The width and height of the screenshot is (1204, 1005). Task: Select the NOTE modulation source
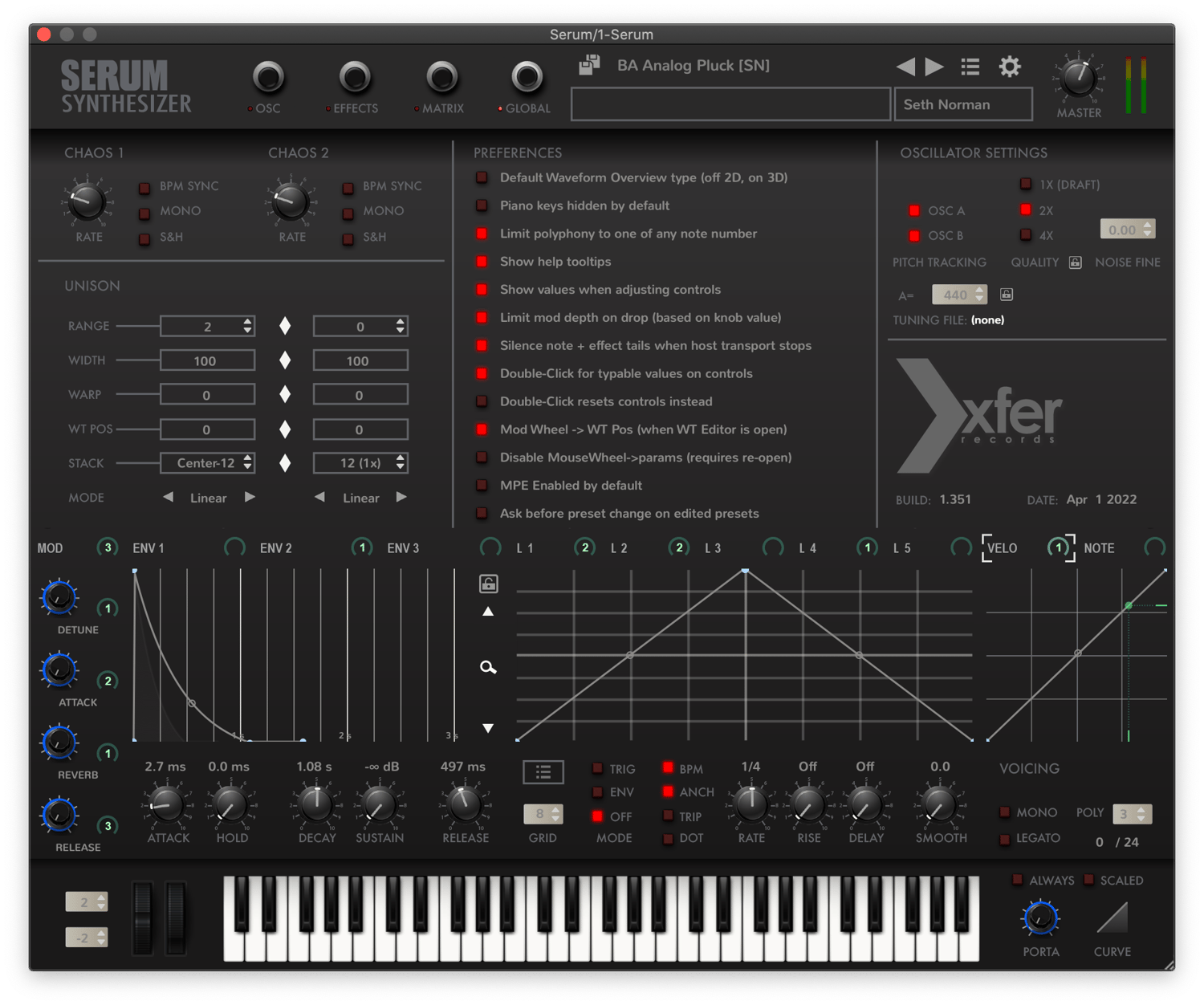[1099, 548]
